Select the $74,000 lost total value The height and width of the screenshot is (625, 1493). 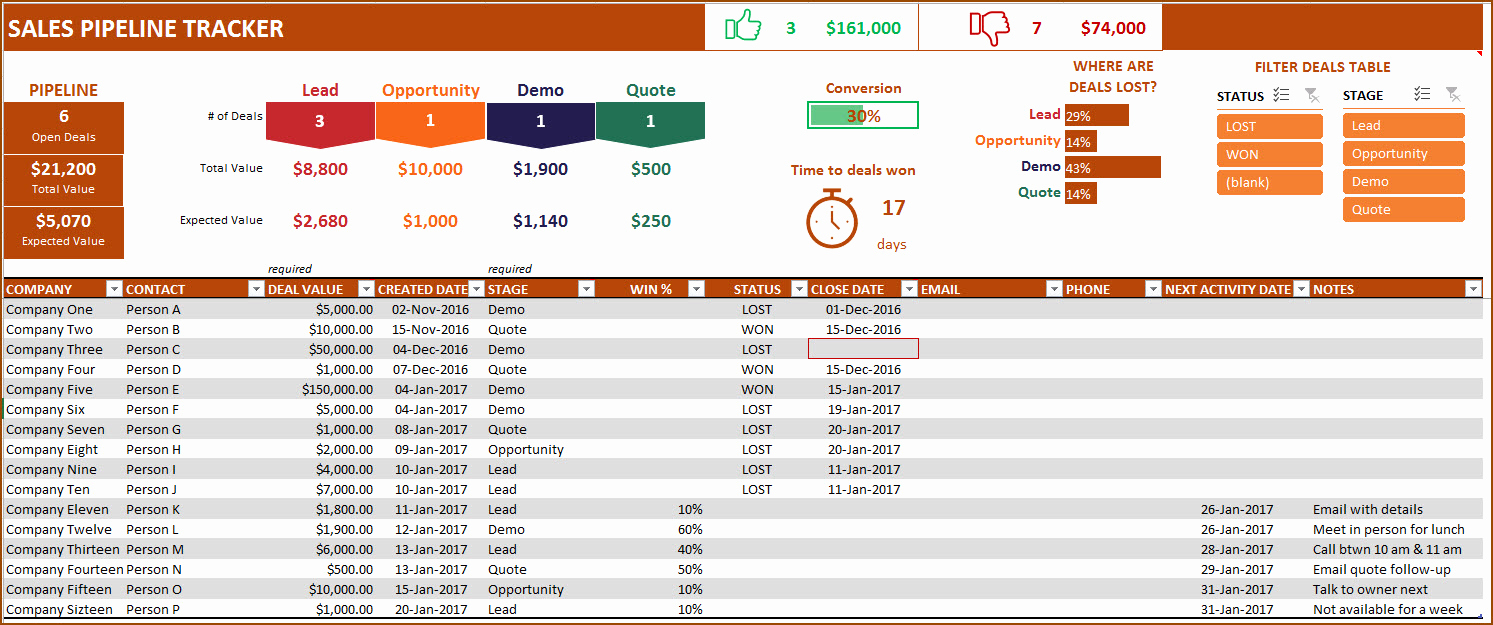[1113, 28]
